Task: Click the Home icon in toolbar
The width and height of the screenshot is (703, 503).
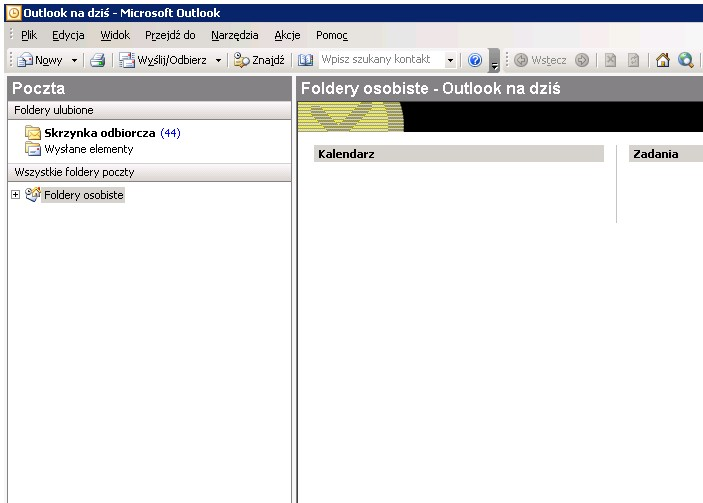Action: point(662,60)
